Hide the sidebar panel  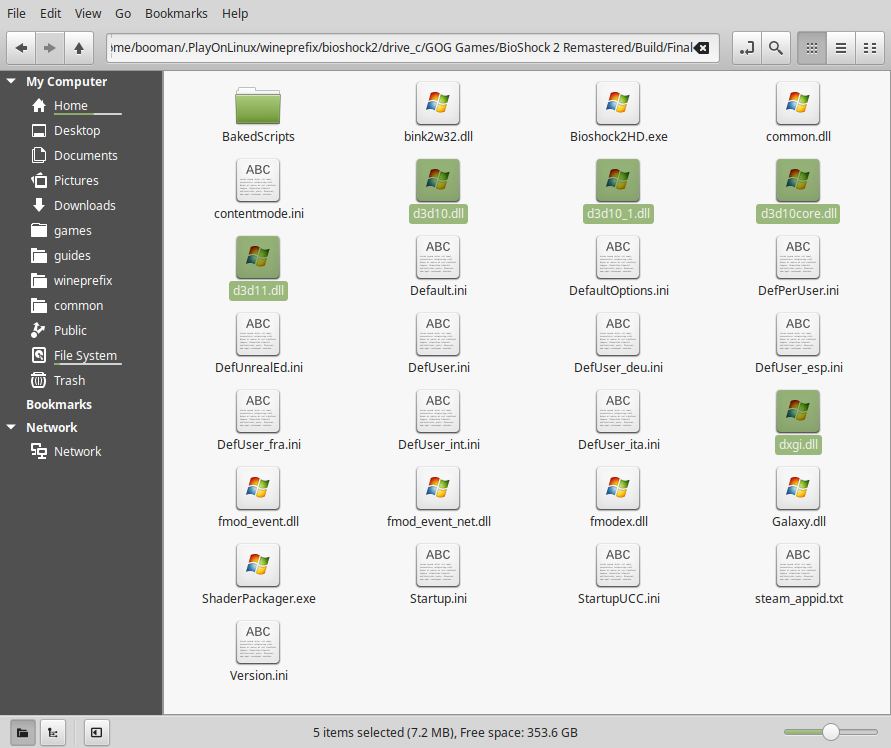click(x=97, y=733)
